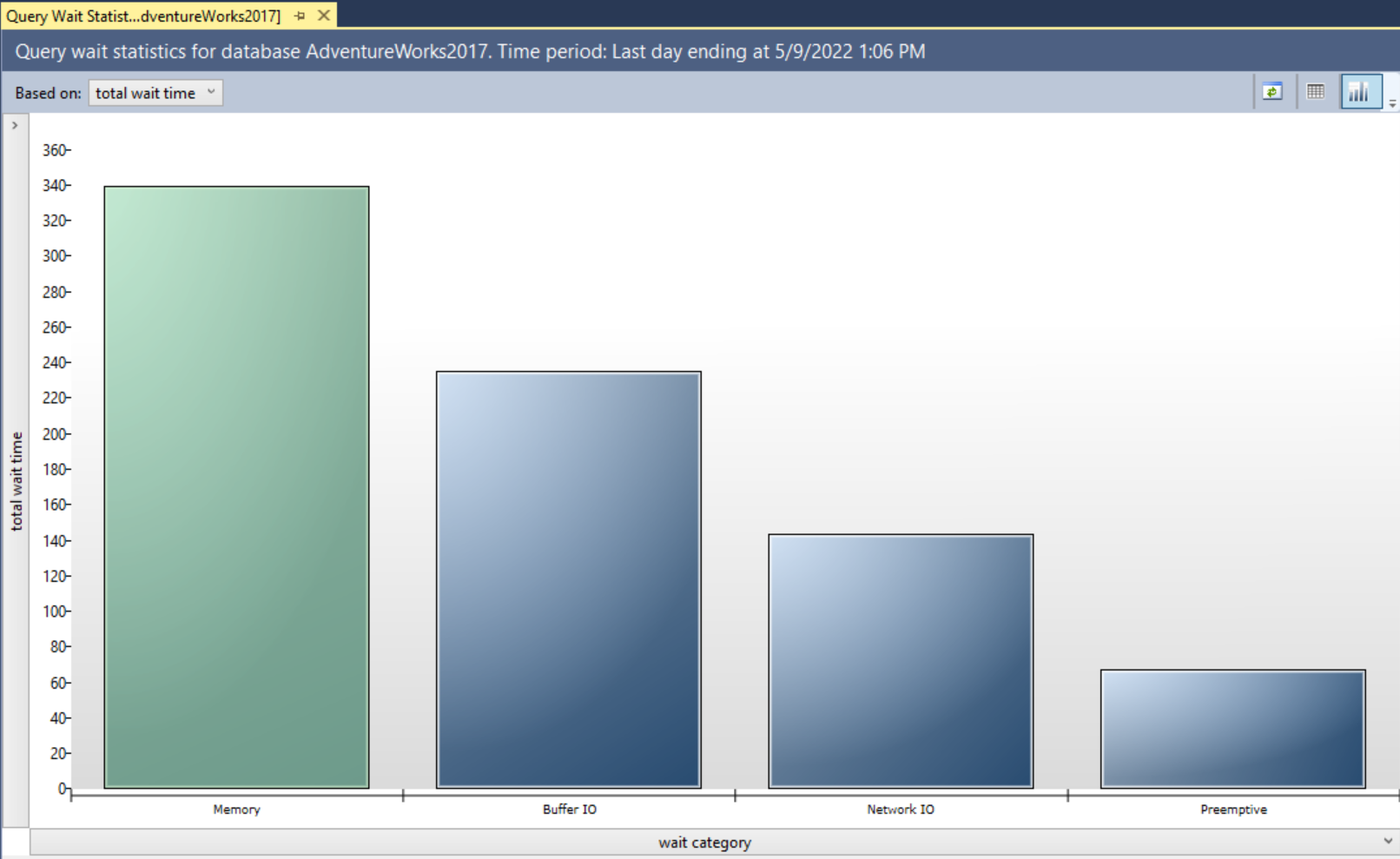Image resolution: width=1400 pixels, height=859 pixels.
Task: Close the Query Wait Statistics tab
Action: 322,15
